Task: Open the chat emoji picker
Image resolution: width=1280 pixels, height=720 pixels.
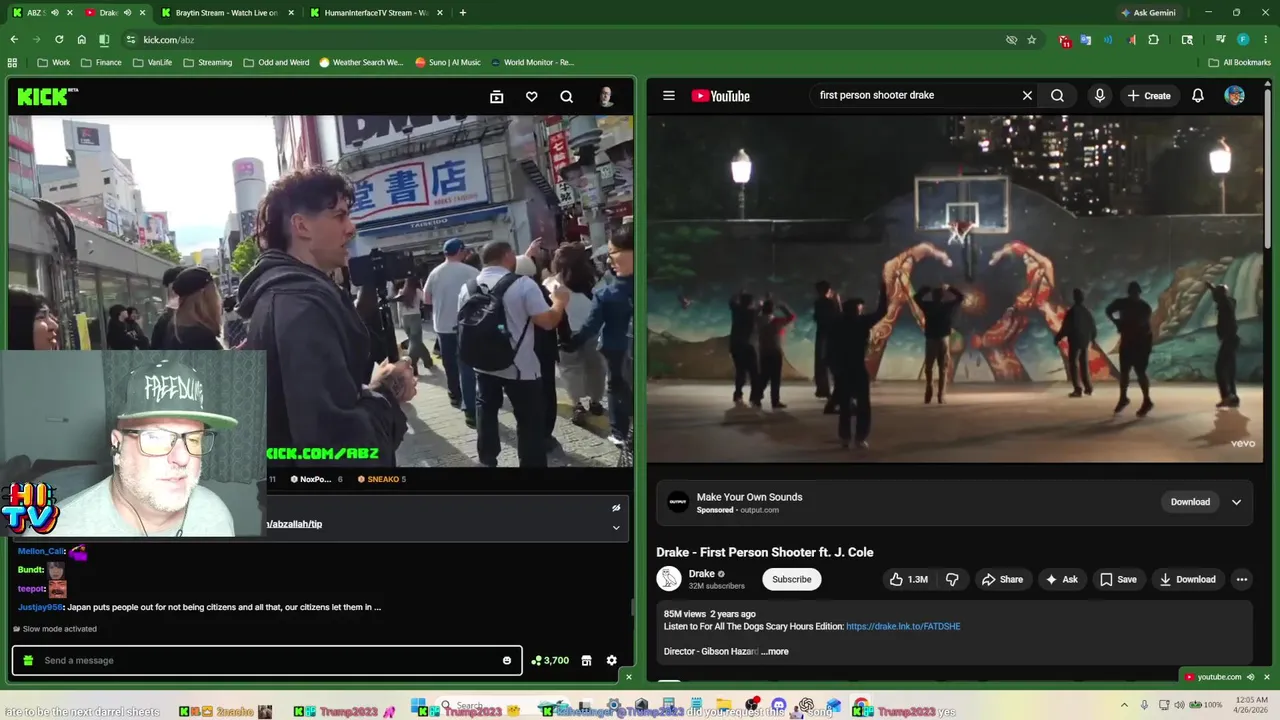Action: point(507,660)
